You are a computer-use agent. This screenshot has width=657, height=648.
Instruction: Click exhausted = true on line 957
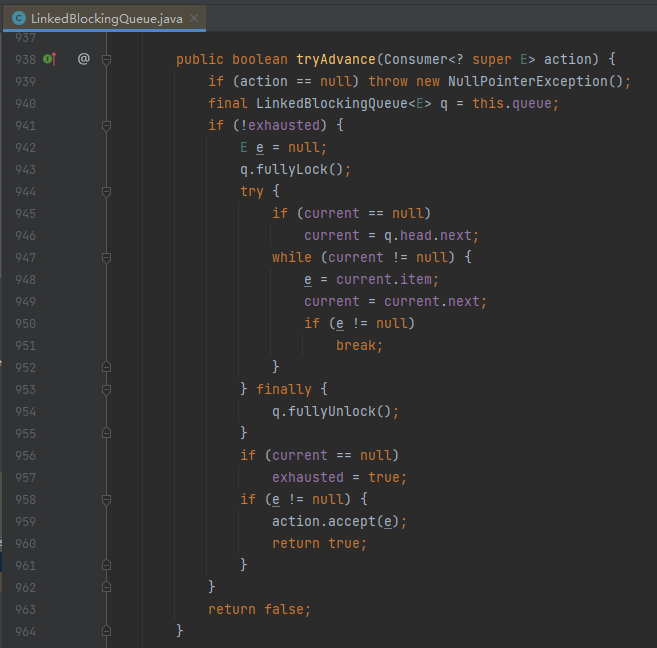coord(336,478)
